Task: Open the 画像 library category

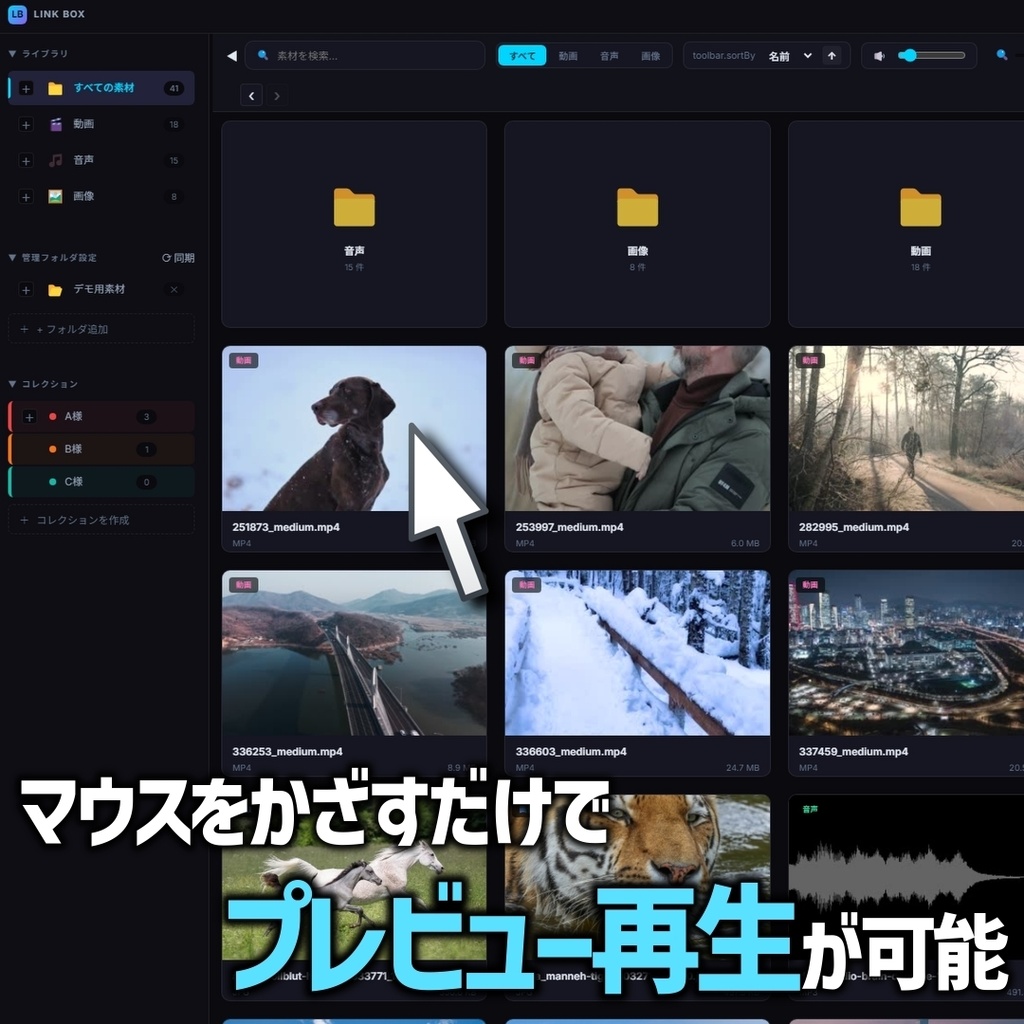Action: [101, 196]
